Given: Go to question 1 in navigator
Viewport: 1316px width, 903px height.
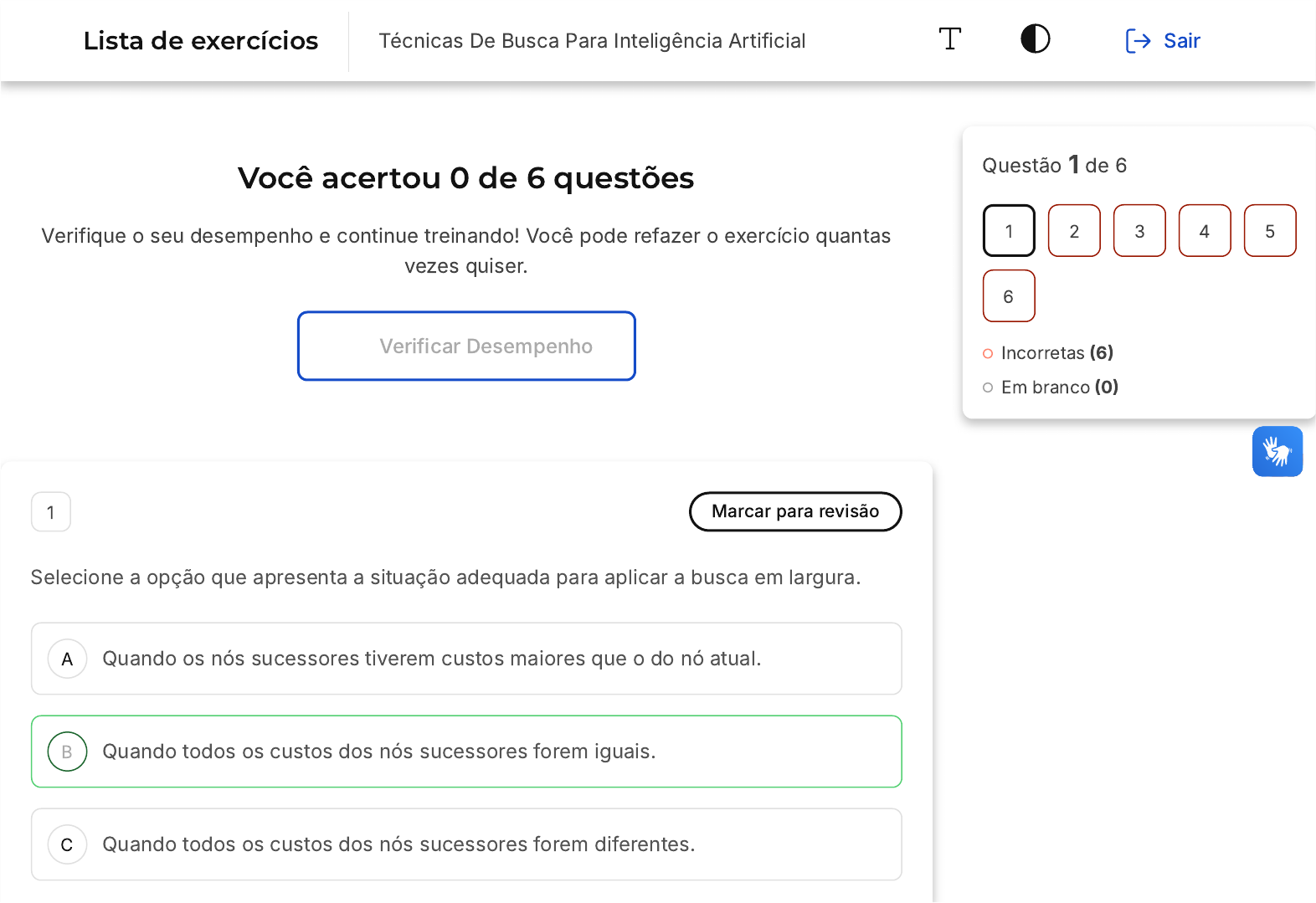Looking at the screenshot, I should 1009,231.
